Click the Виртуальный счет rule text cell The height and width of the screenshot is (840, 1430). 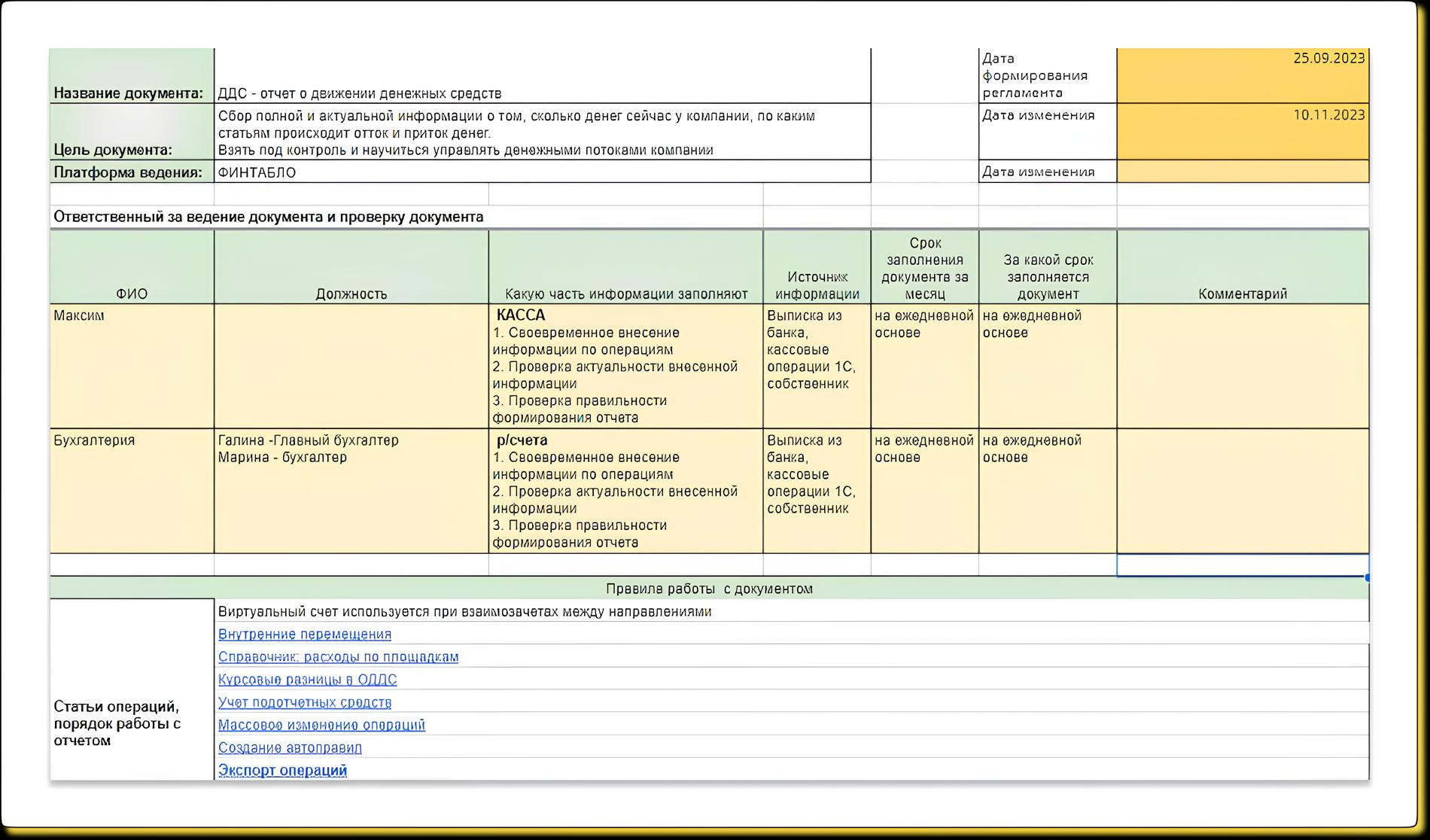(790, 611)
